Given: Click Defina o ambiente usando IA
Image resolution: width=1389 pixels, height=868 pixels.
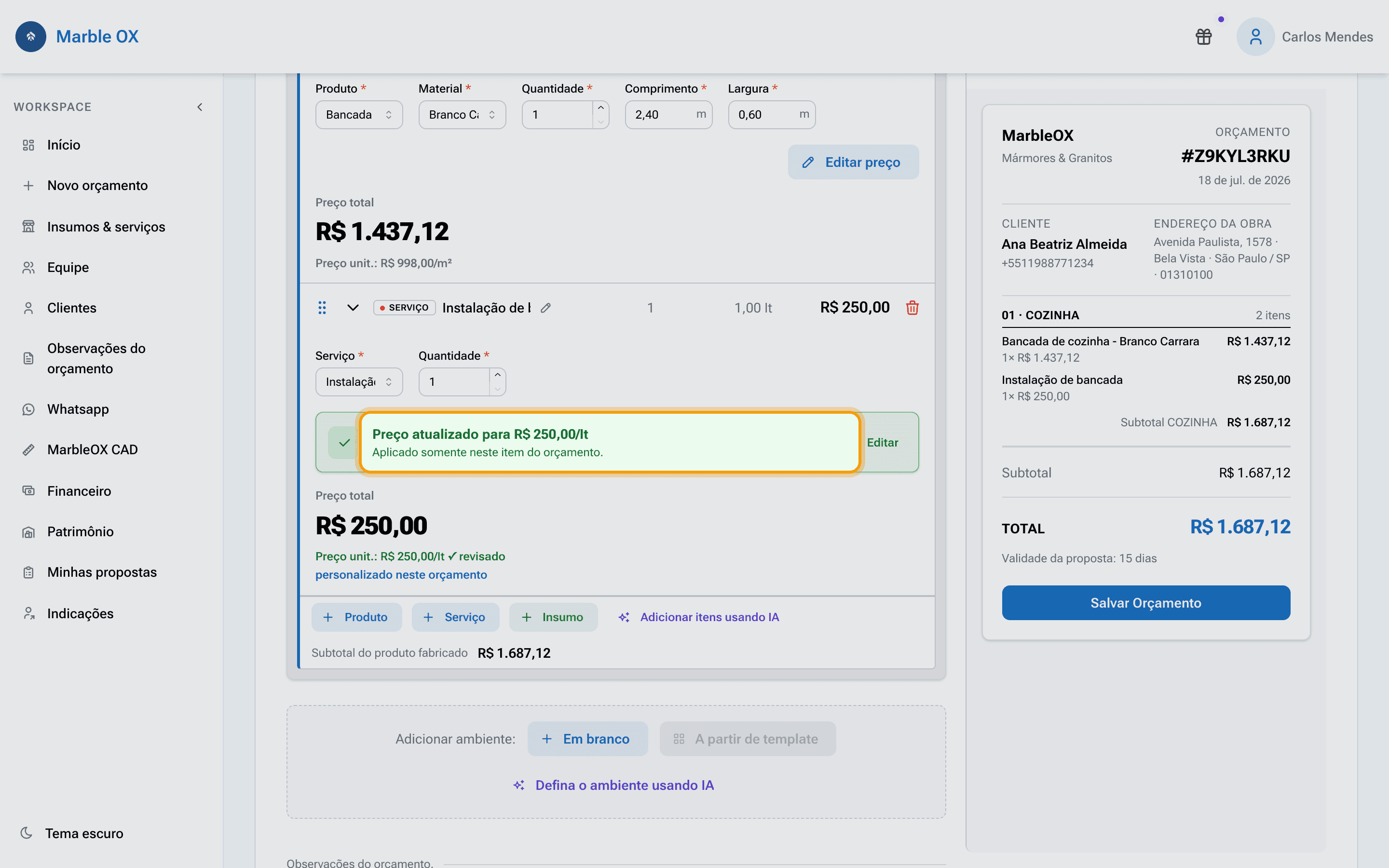Looking at the screenshot, I should click(x=613, y=785).
